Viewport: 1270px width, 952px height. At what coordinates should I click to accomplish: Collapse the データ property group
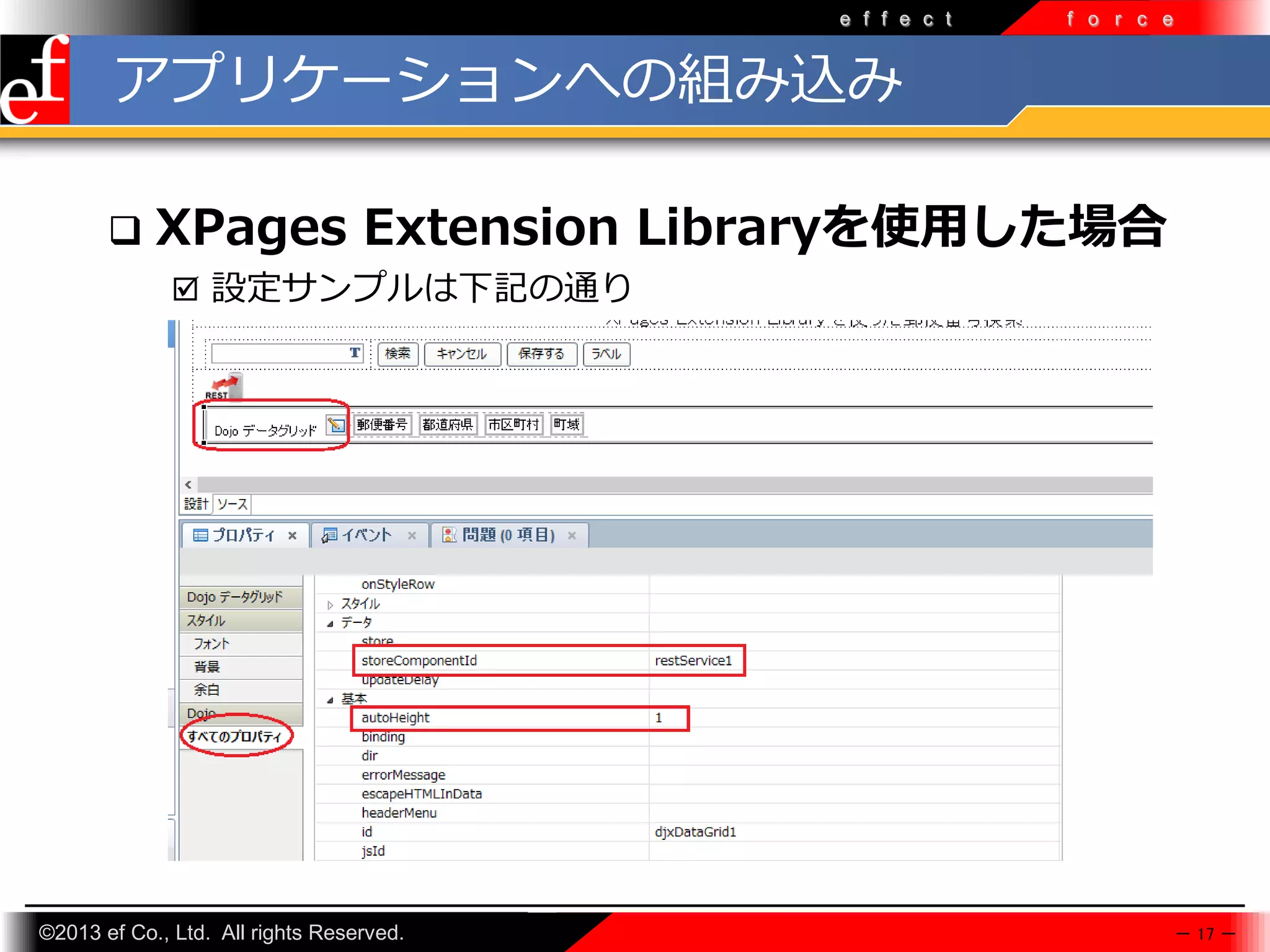[330, 624]
